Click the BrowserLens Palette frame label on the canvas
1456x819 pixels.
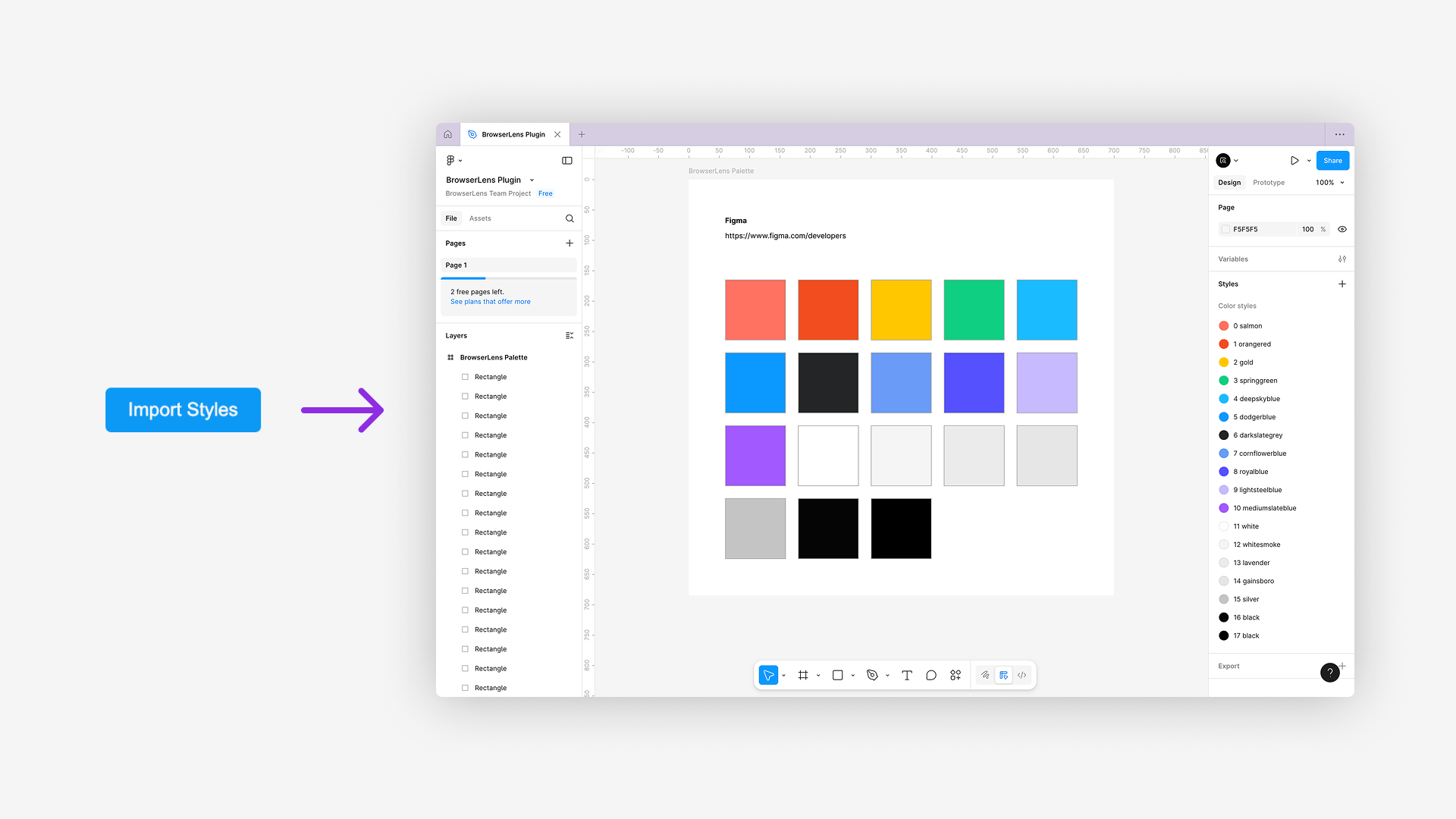[721, 171]
